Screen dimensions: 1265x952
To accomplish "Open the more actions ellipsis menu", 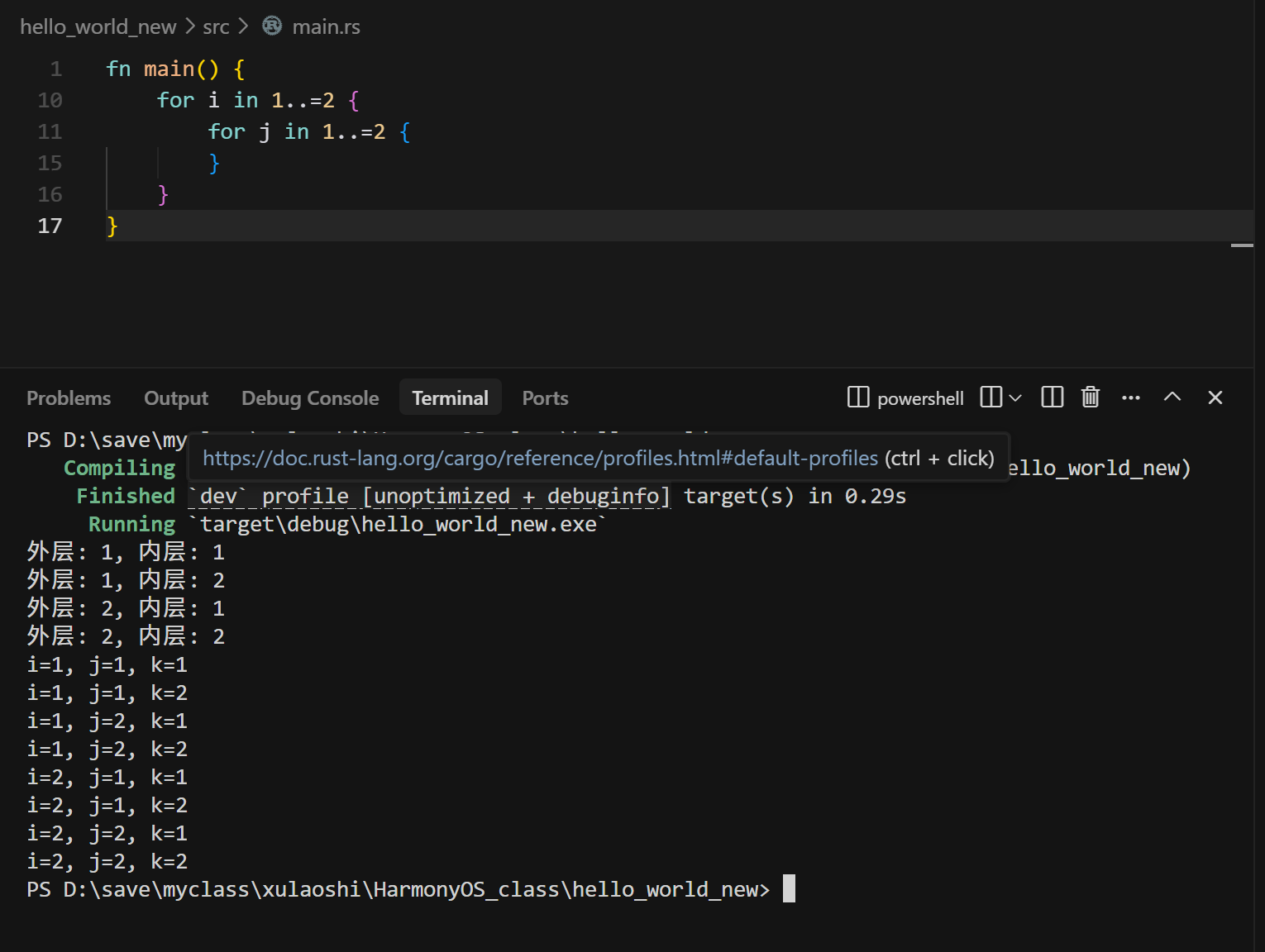I will [x=1131, y=397].
